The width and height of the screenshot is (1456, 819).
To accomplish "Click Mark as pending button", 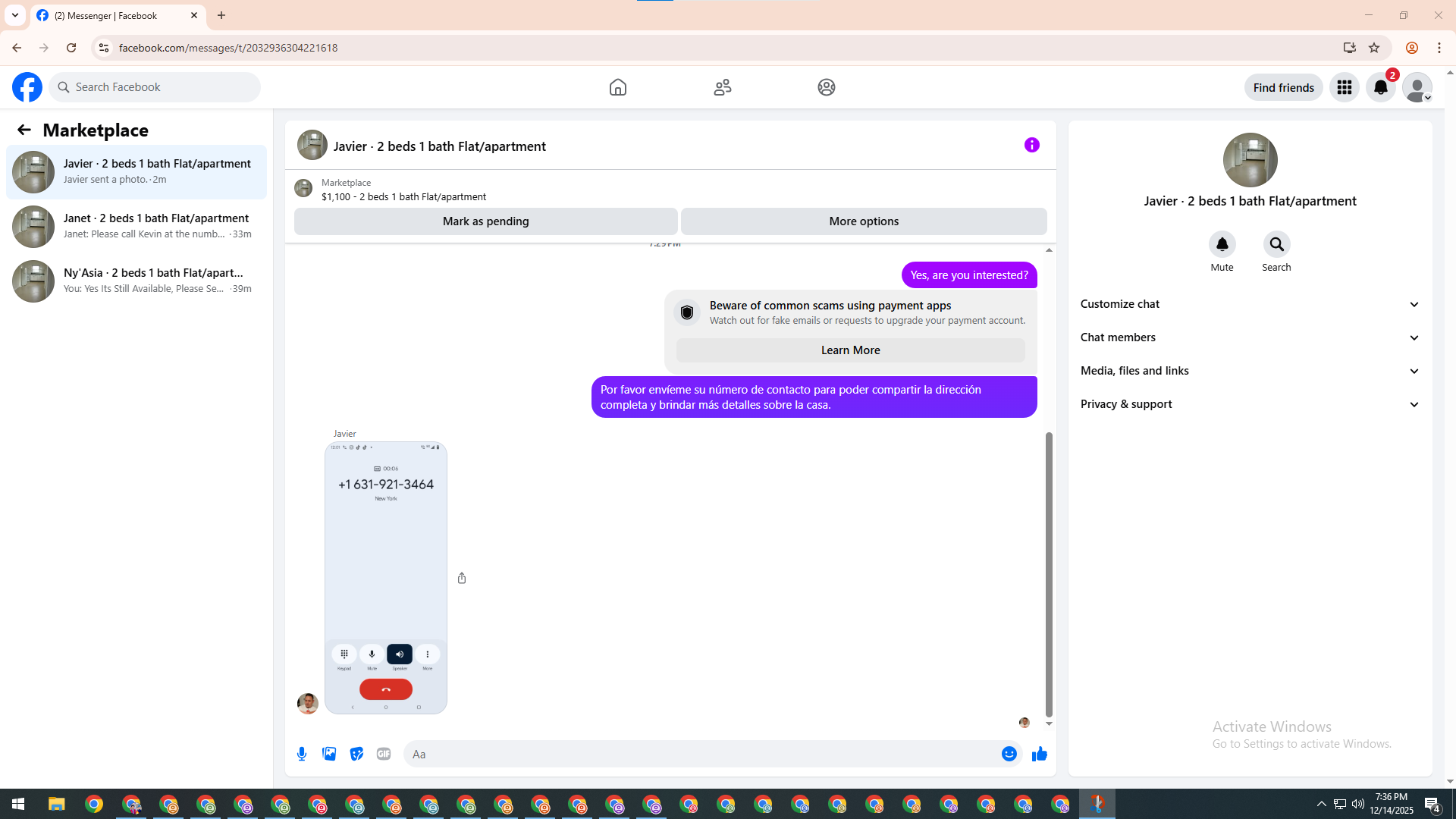I will (x=485, y=221).
